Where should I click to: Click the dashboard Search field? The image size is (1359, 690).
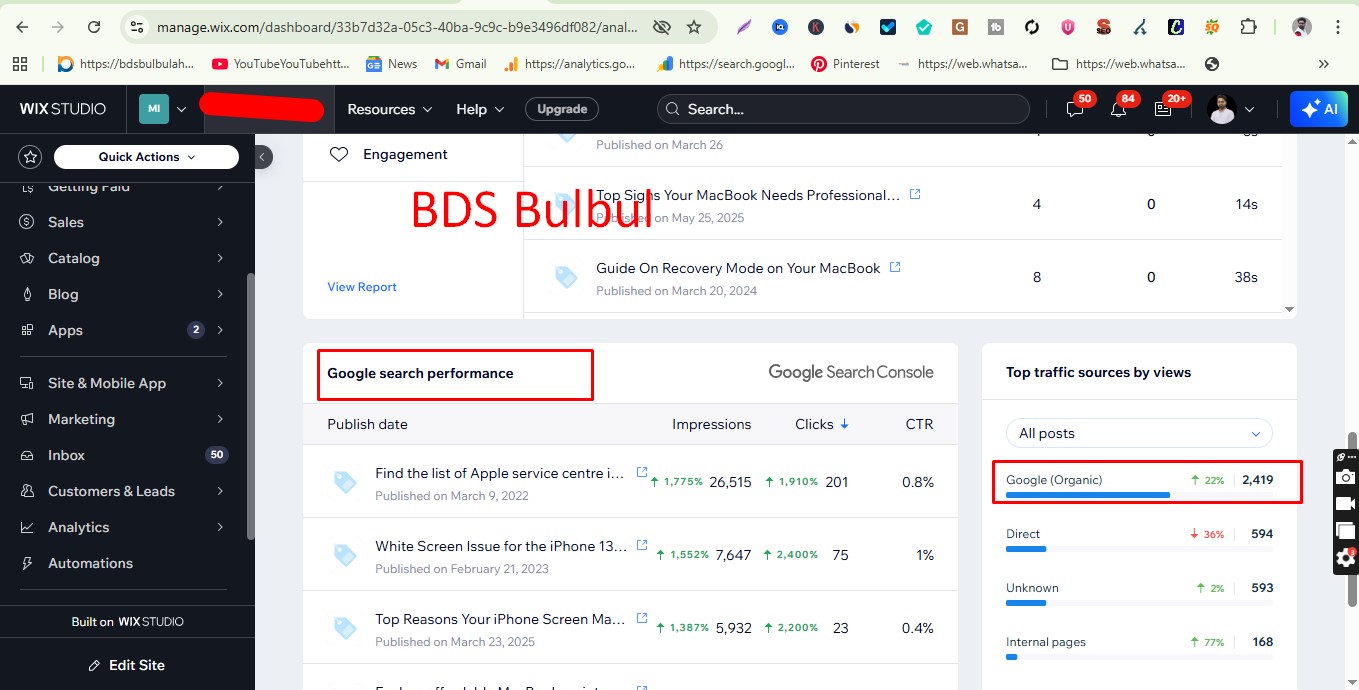coord(843,109)
